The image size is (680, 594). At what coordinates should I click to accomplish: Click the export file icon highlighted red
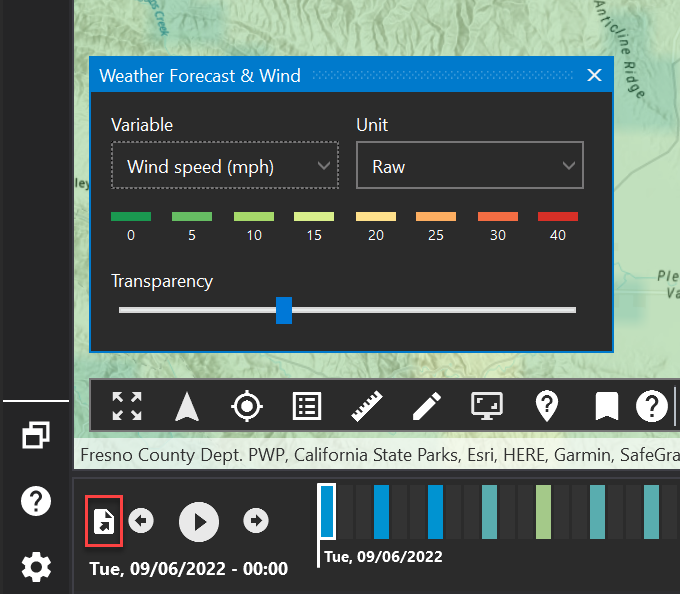[105, 522]
